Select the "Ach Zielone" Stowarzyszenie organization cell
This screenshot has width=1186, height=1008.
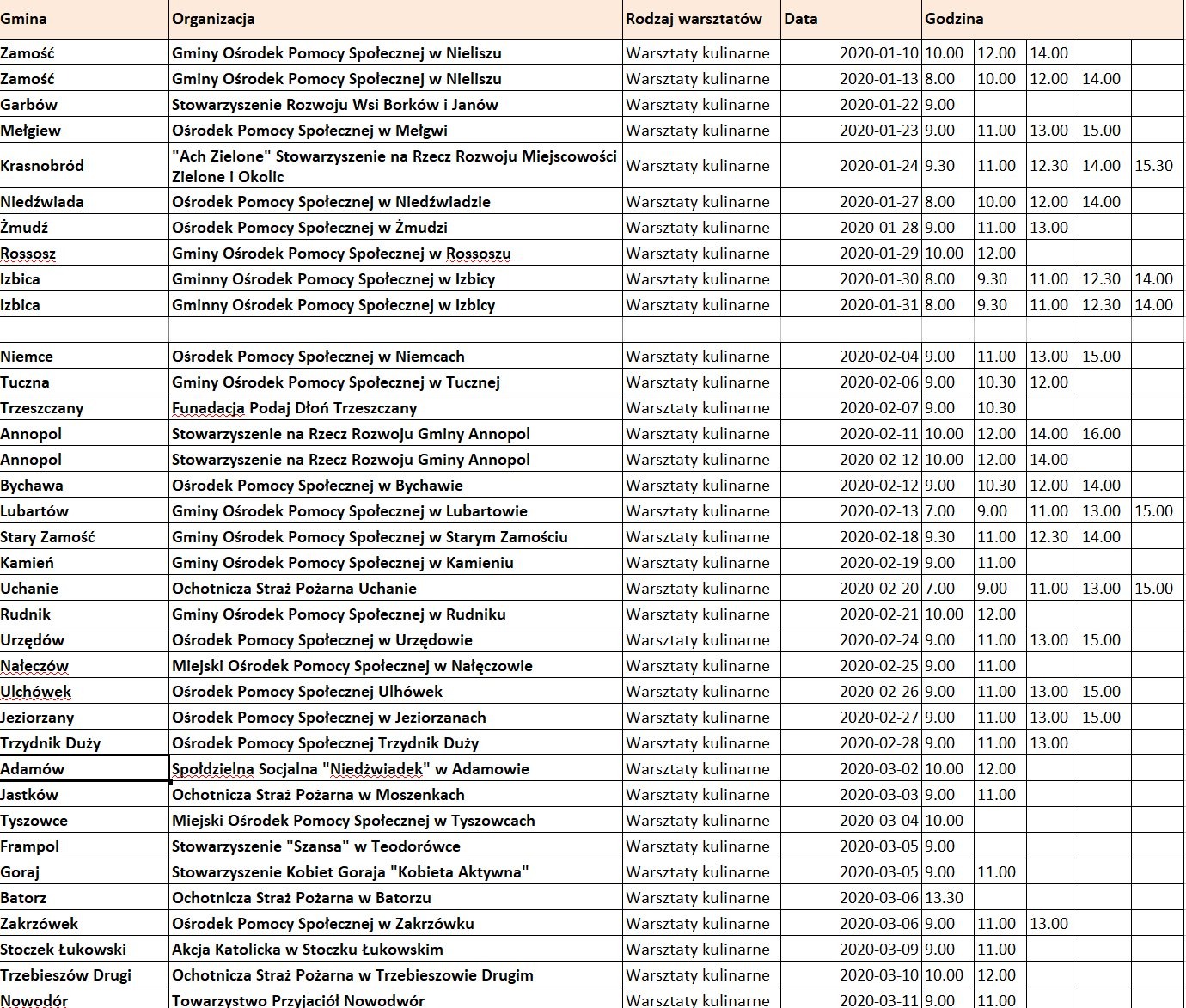(x=395, y=166)
